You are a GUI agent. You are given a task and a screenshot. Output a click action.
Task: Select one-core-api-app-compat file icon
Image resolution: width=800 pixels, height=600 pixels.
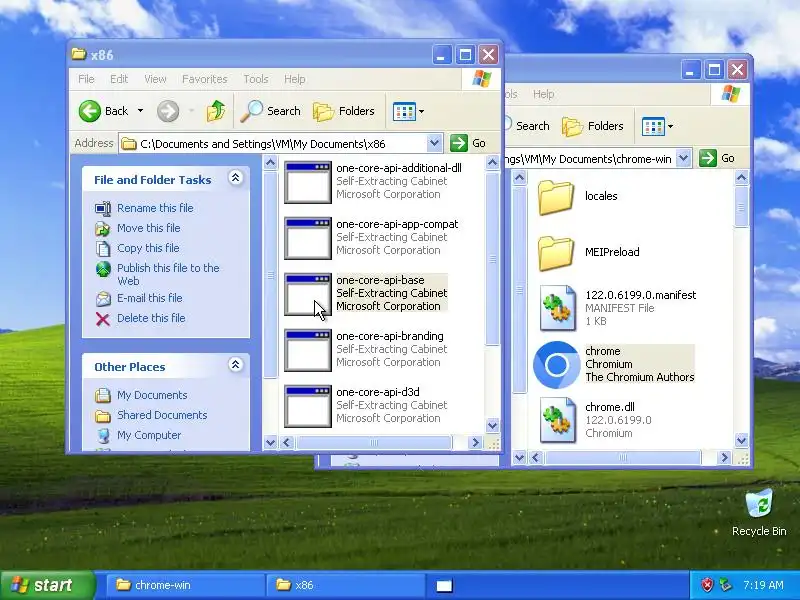click(308, 238)
